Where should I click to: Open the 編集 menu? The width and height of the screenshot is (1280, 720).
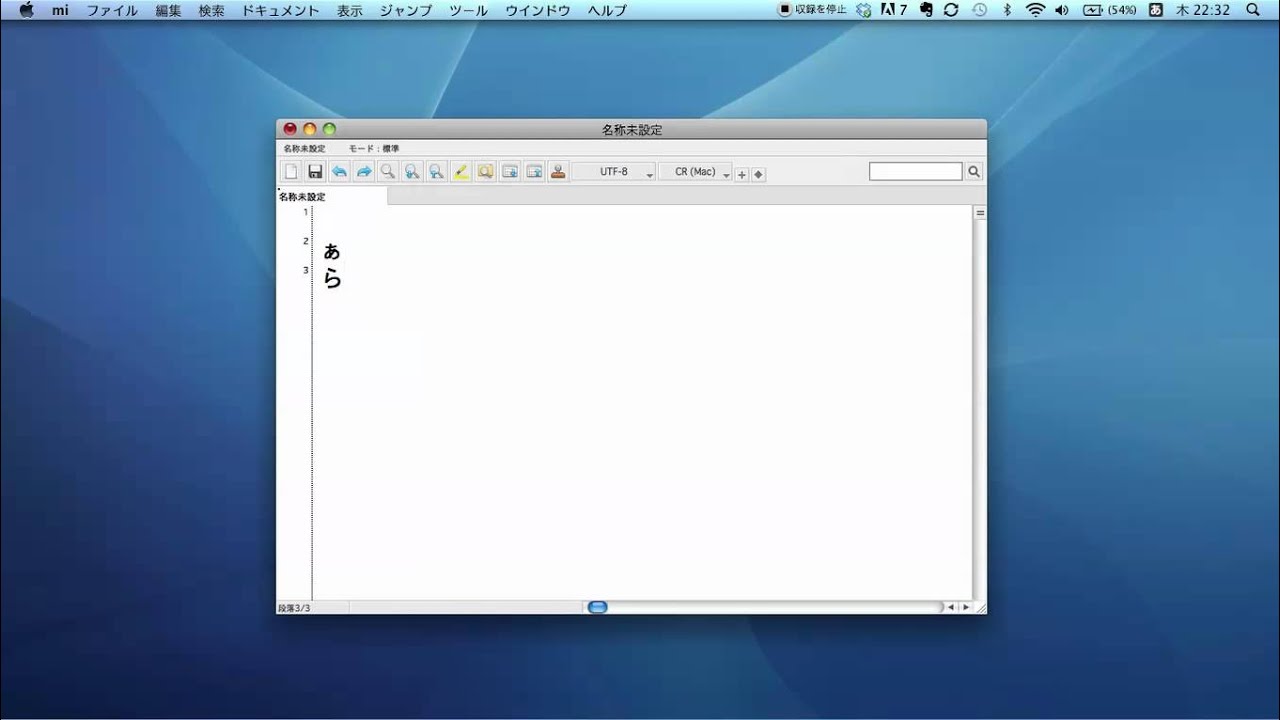point(168,10)
